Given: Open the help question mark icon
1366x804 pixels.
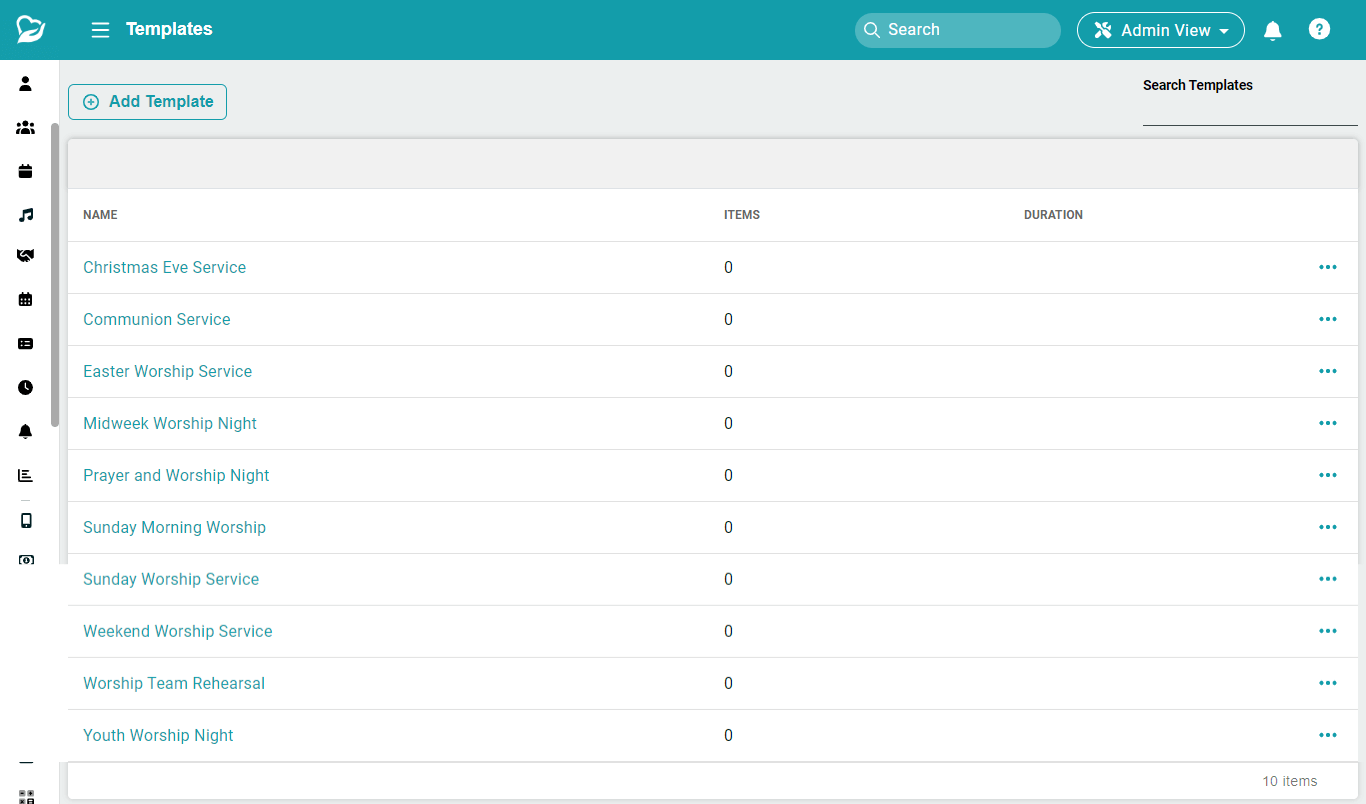Looking at the screenshot, I should click(x=1320, y=29).
